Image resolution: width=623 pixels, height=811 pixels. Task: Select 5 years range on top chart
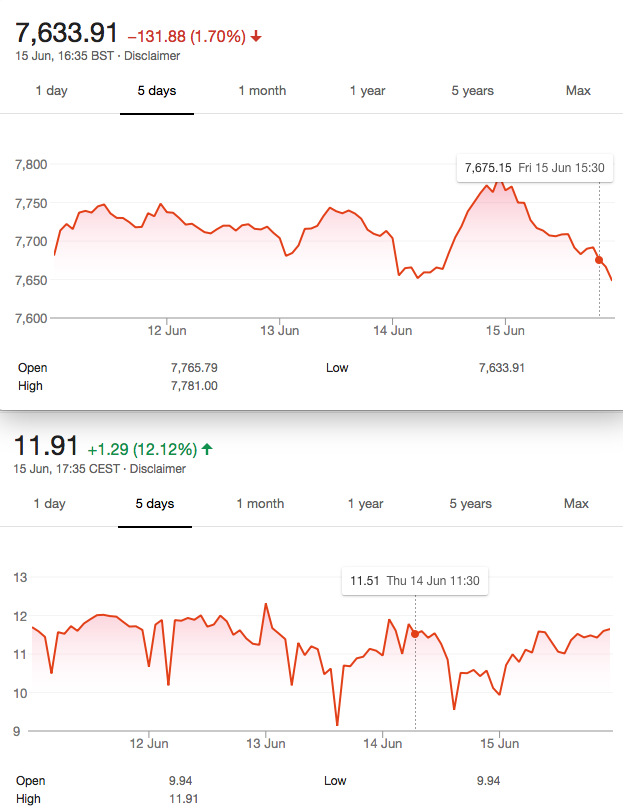(472, 91)
